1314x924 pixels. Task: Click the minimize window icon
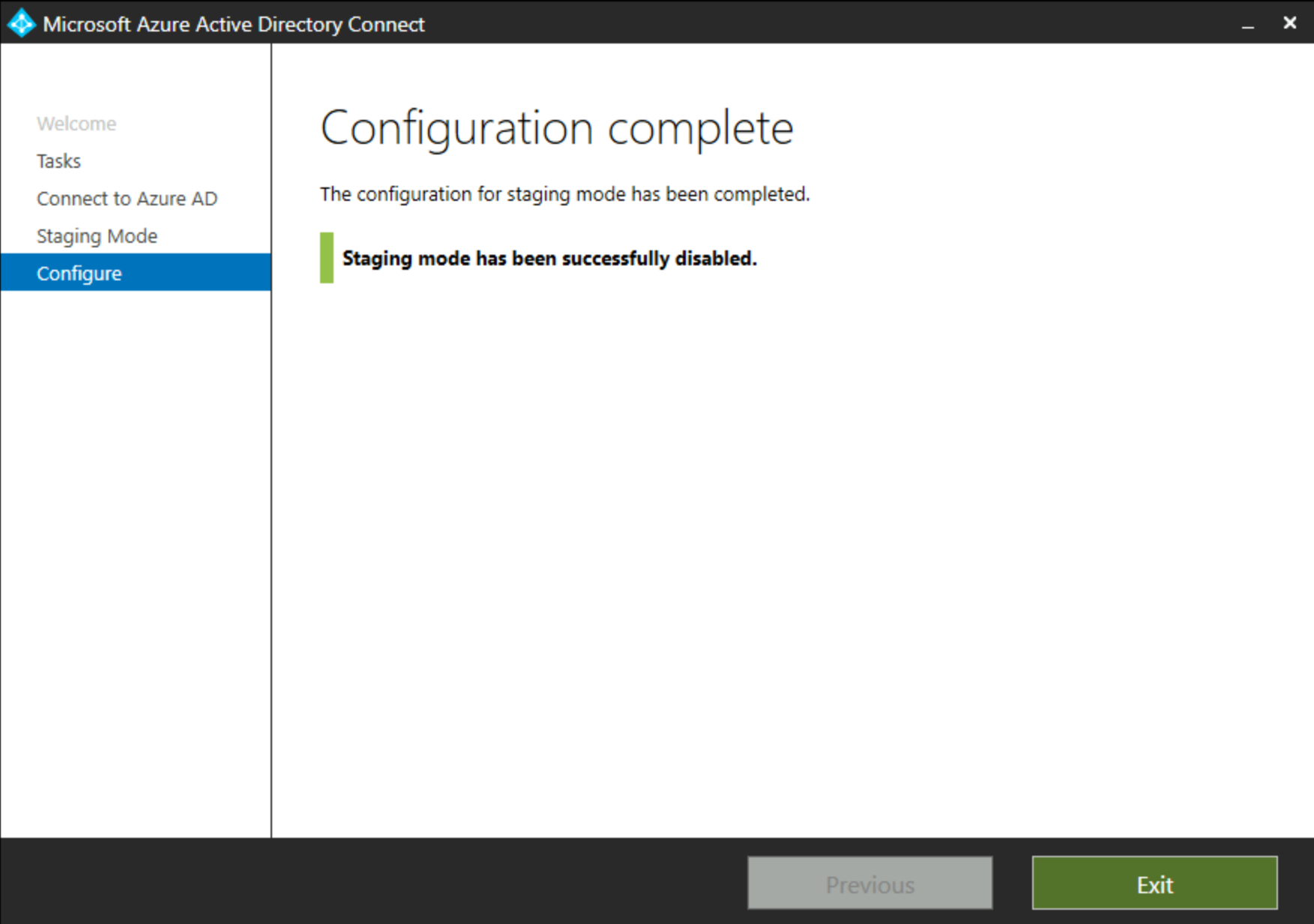[1247, 23]
